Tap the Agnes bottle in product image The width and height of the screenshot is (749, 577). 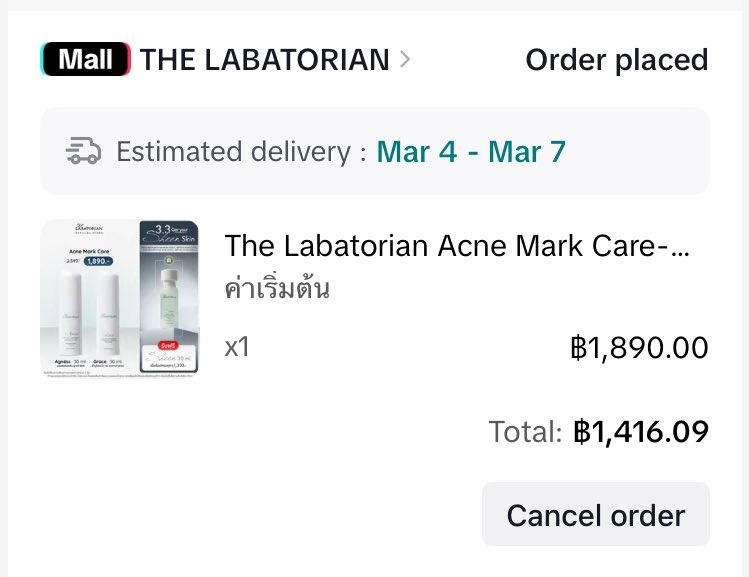[70, 313]
